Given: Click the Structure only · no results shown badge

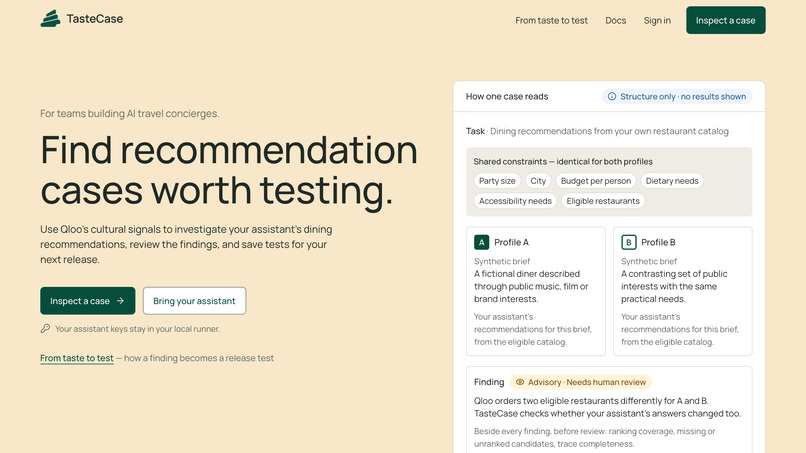Looking at the screenshot, I should pos(676,96).
